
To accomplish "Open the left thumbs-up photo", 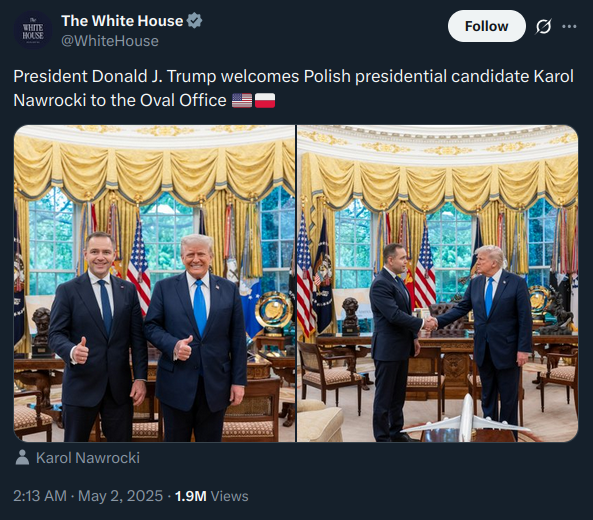I will (x=154, y=283).
